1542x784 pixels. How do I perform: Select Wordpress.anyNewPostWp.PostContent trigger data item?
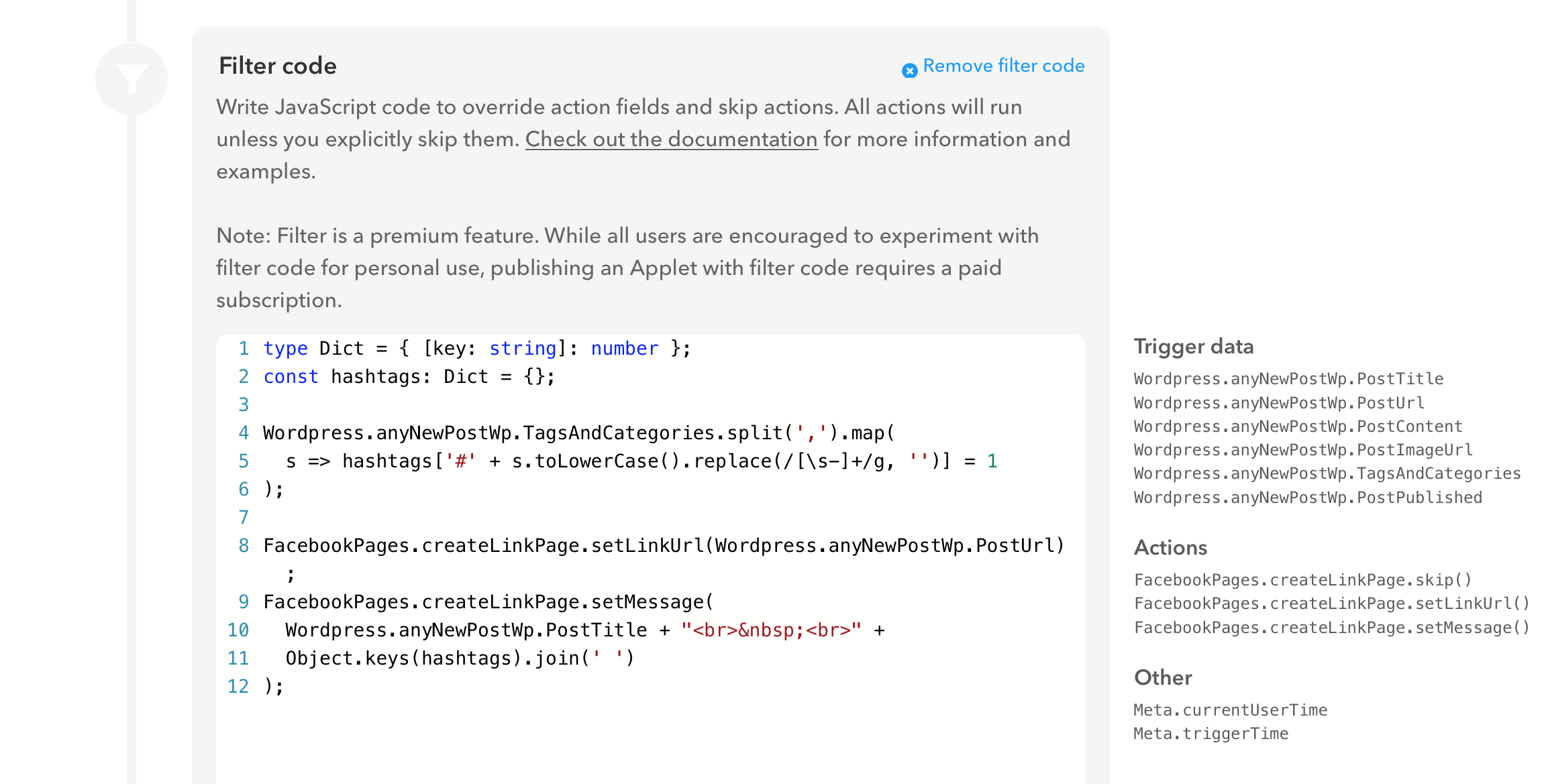tap(1298, 427)
